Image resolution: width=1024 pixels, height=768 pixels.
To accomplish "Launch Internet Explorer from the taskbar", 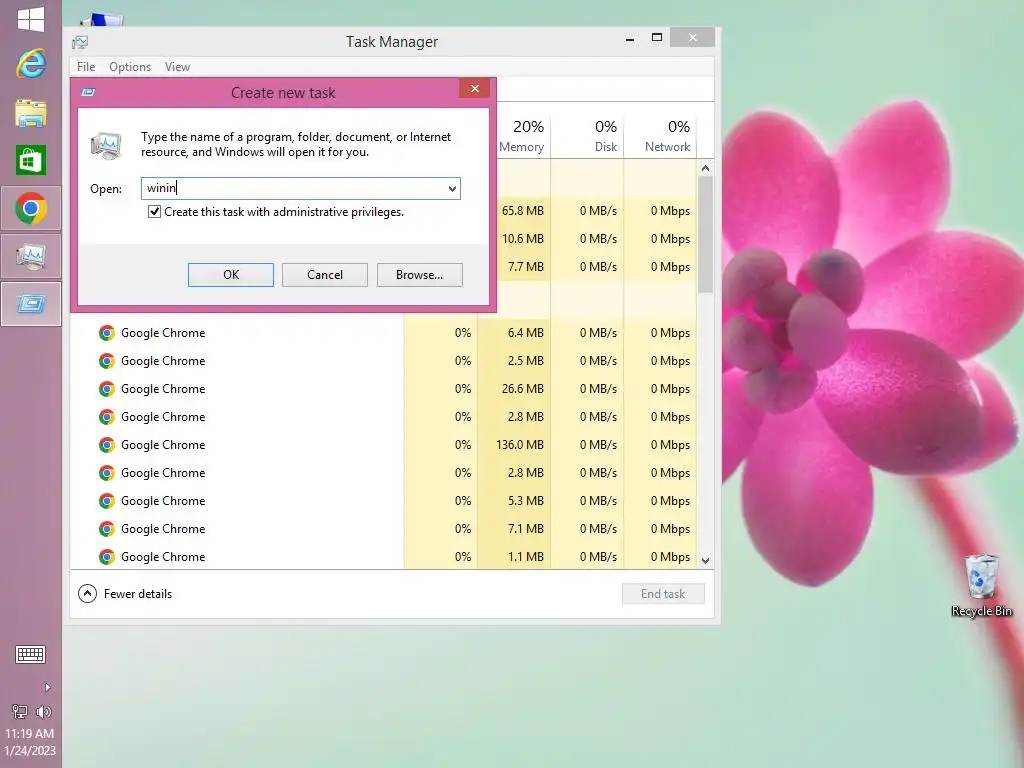I will (31, 64).
